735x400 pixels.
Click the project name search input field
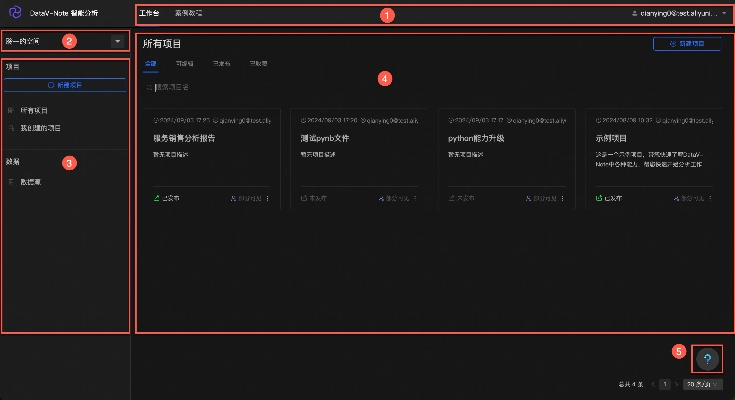[x=200, y=88]
